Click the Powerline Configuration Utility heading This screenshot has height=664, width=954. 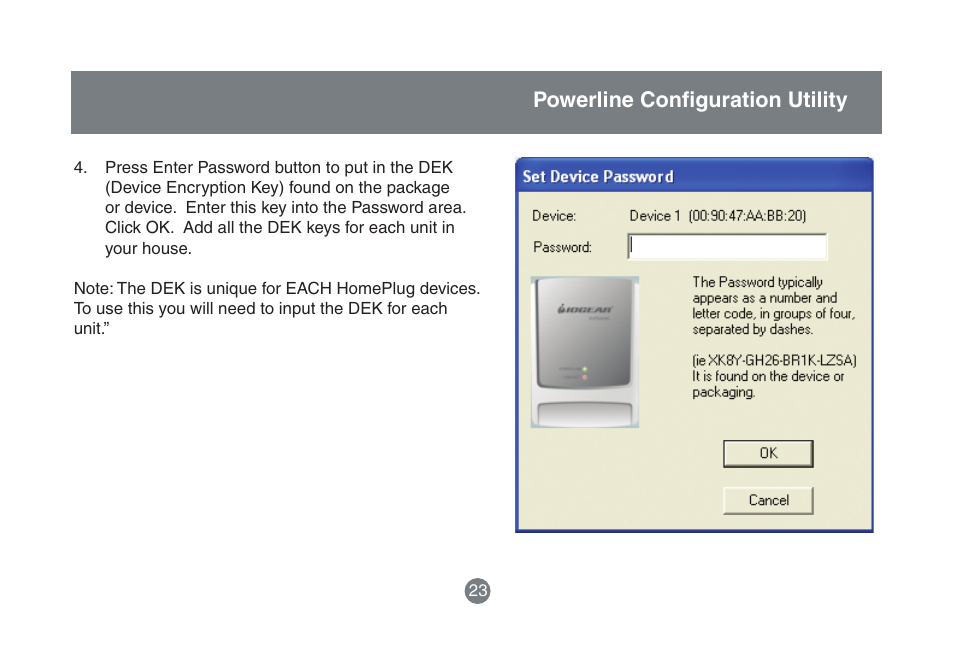[x=690, y=100]
